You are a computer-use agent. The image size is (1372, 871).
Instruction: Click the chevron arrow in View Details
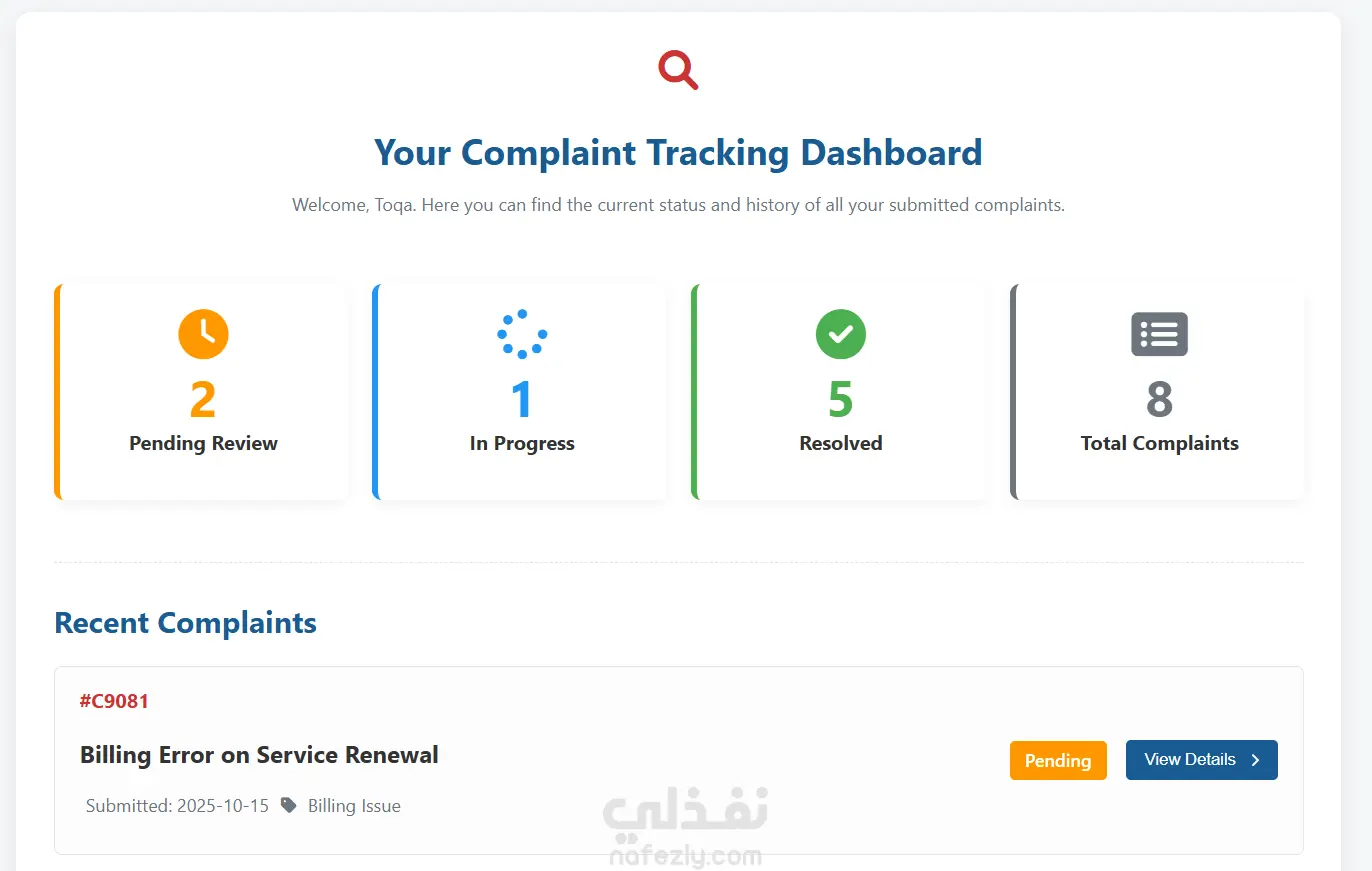pos(1256,760)
